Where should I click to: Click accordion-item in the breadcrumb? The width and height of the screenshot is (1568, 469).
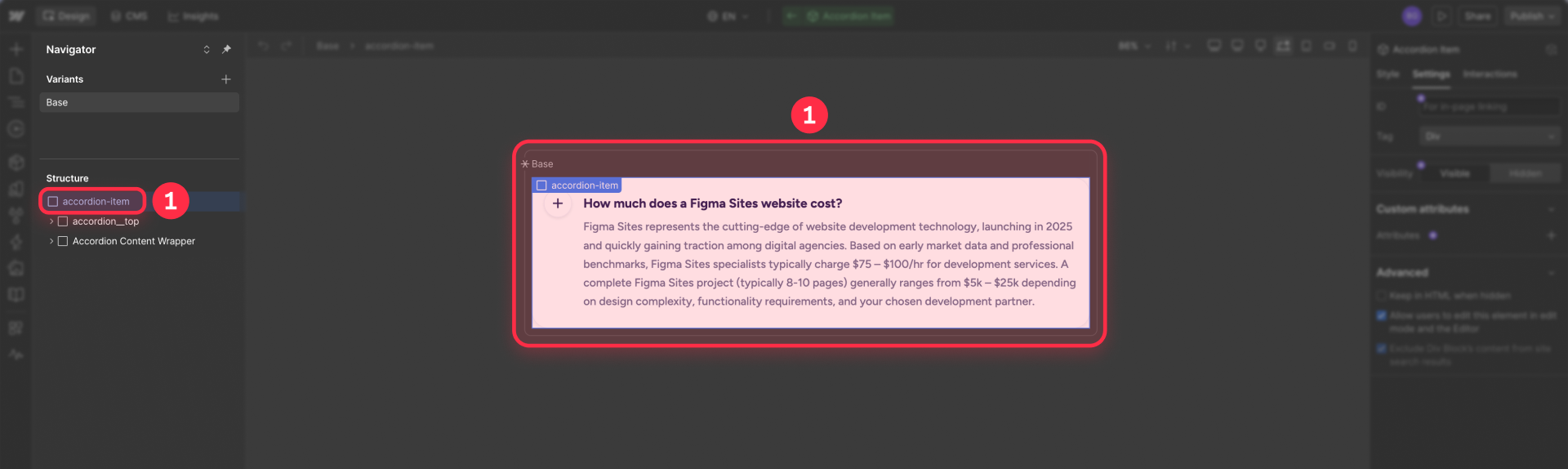(x=399, y=46)
